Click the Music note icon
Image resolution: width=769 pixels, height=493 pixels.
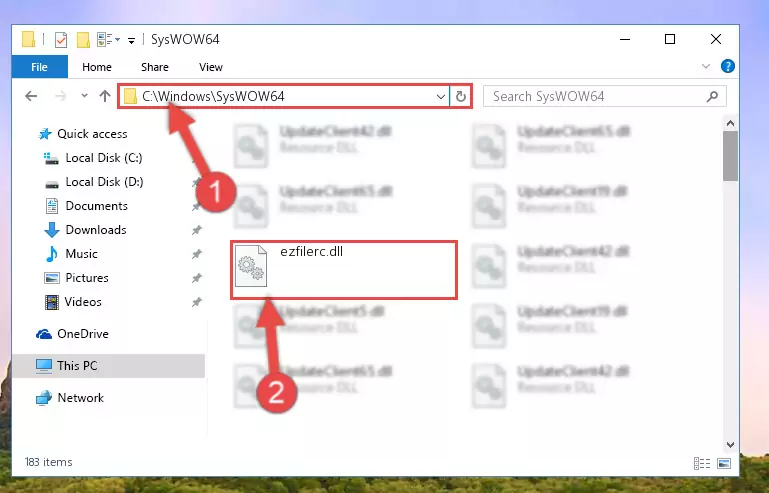(51, 254)
